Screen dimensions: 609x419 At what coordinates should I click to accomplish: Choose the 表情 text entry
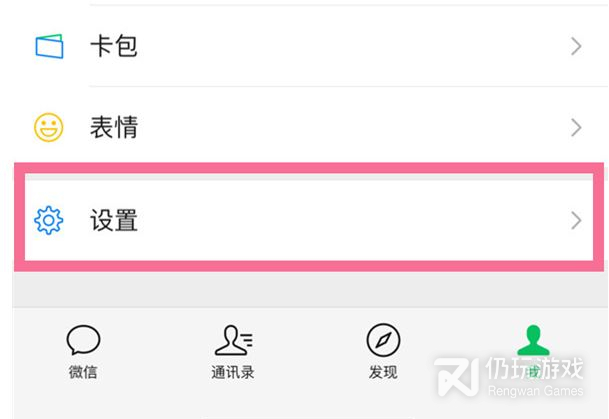[113, 127]
